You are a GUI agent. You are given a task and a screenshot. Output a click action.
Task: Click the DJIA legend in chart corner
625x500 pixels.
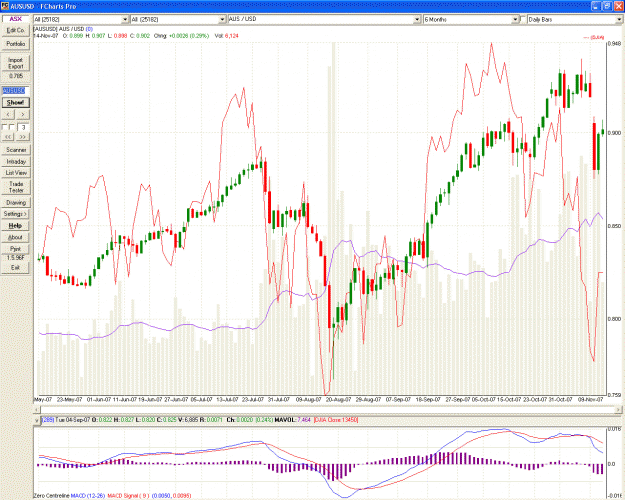[594, 37]
